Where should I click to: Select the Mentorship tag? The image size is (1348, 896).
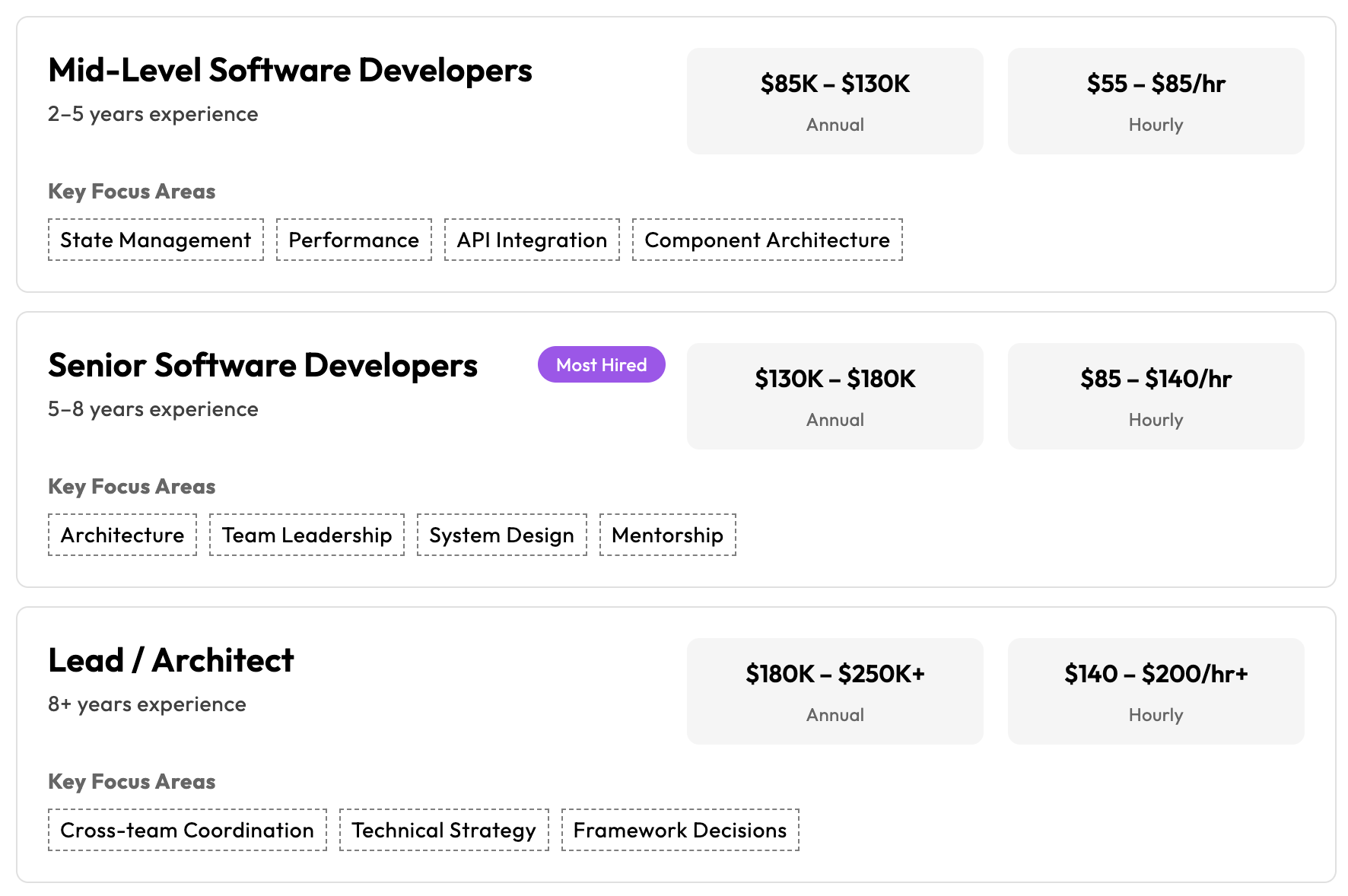pyautogui.click(x=668, y=535)
